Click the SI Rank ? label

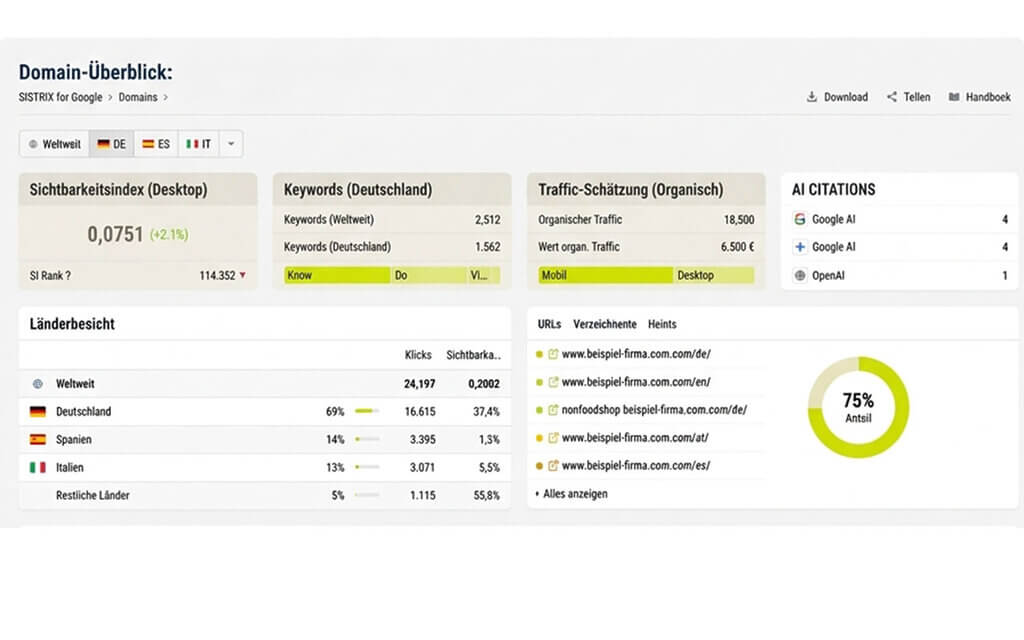[x=50, y=276]
